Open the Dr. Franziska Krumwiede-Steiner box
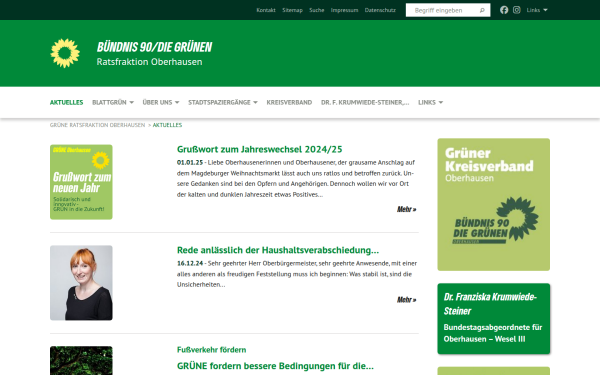Image resolution: width=600 pixels, height=375 pixels. (494, 318)
